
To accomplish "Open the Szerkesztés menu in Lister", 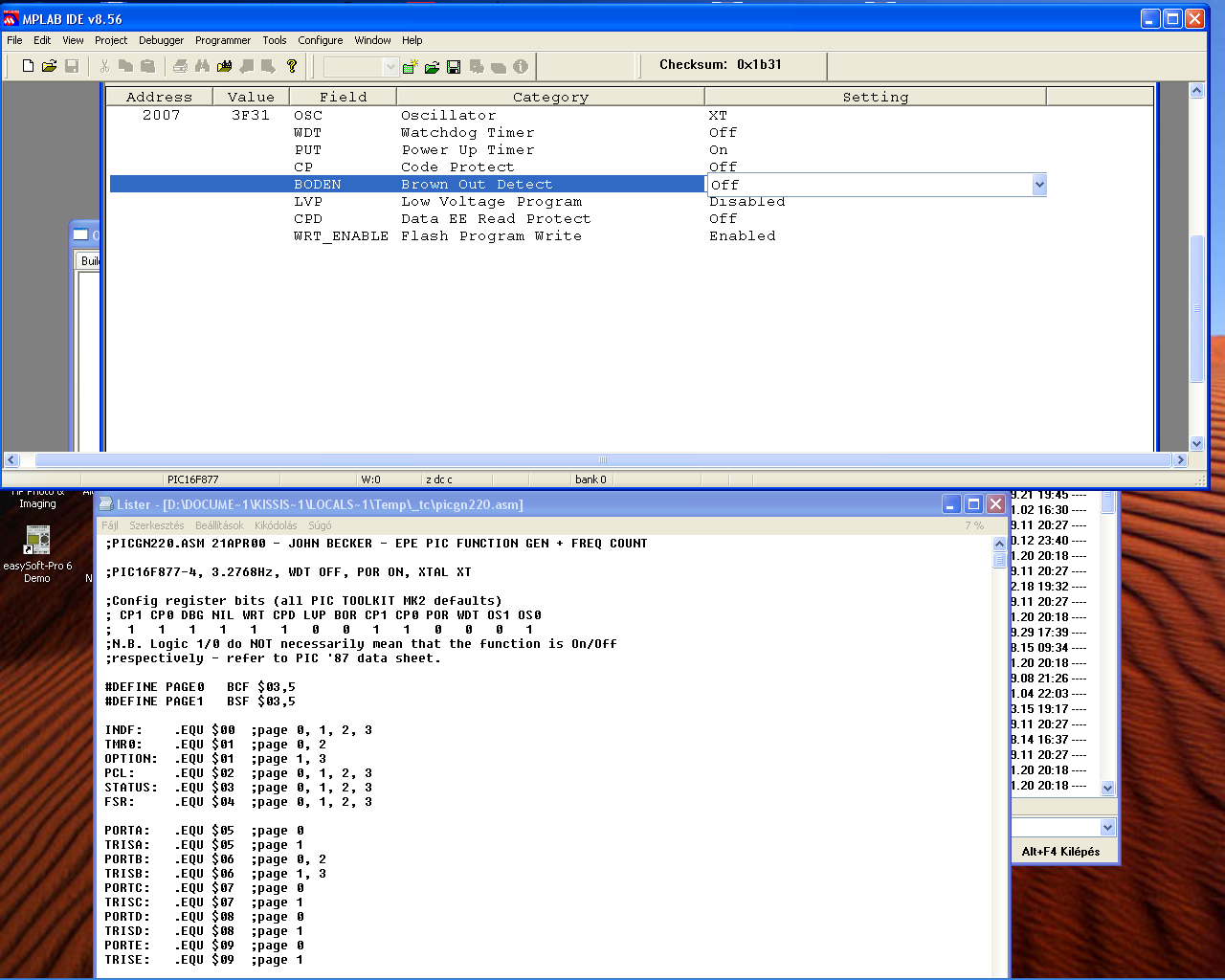I will point(157,525).
